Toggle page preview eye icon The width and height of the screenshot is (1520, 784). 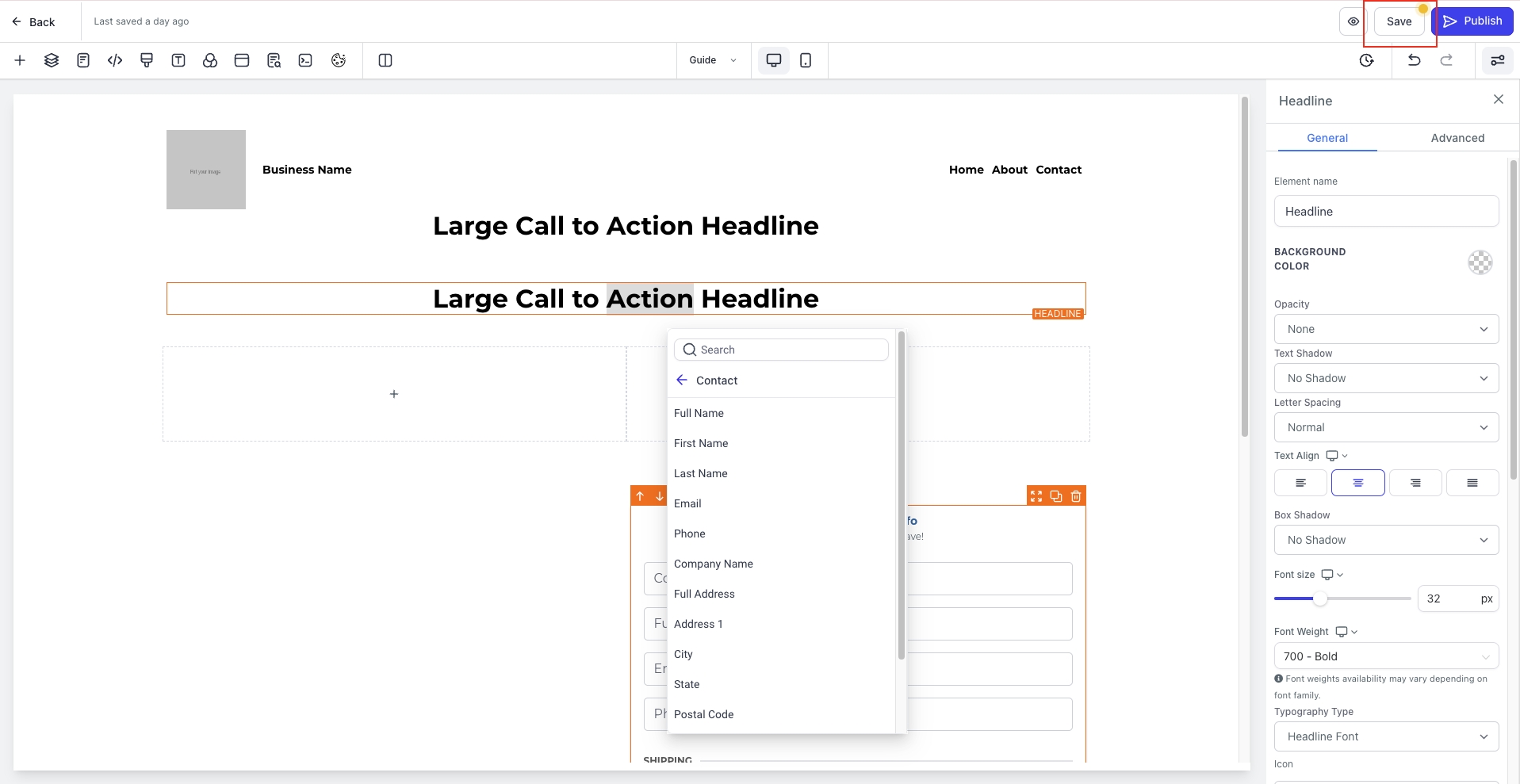(x=1353, y=21)
